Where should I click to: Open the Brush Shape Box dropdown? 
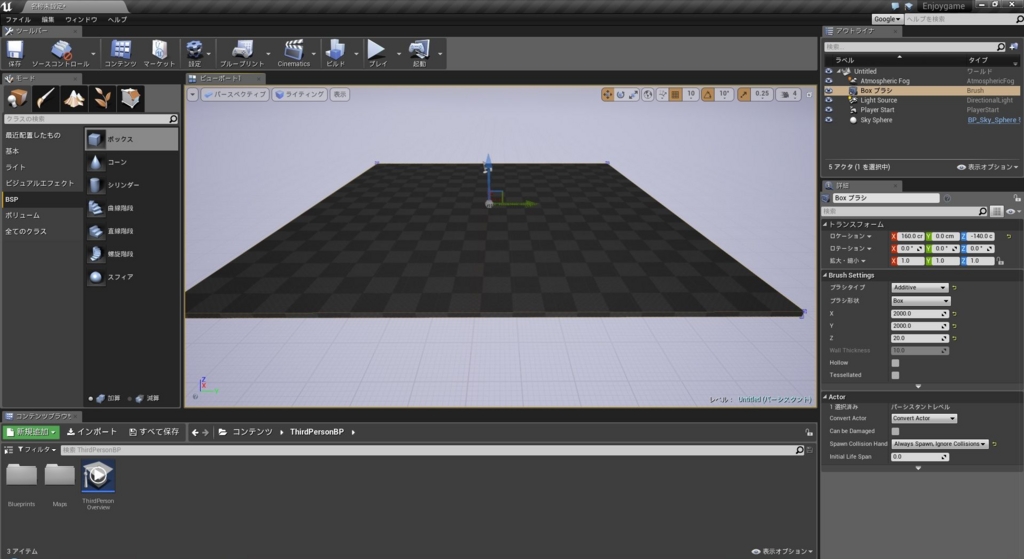[921, 301]
